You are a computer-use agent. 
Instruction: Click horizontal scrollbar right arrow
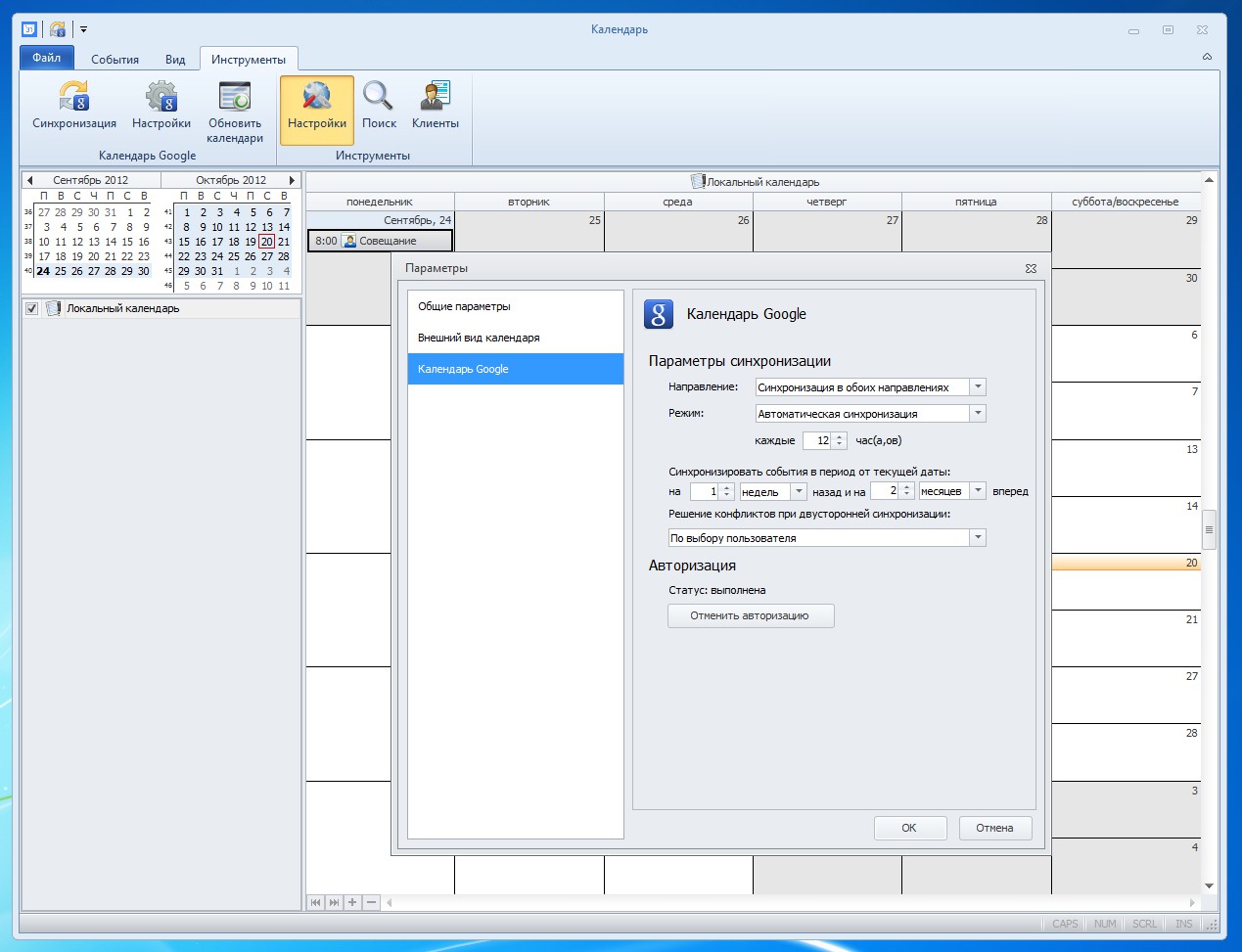click(x=1192, y=902)
